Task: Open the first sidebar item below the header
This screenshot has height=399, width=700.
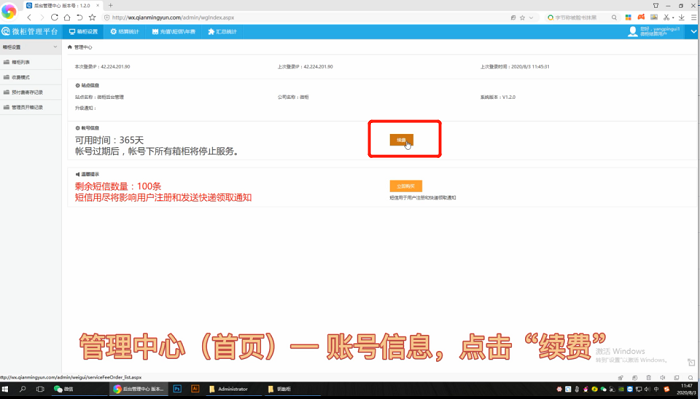Action: click(31, 62)
